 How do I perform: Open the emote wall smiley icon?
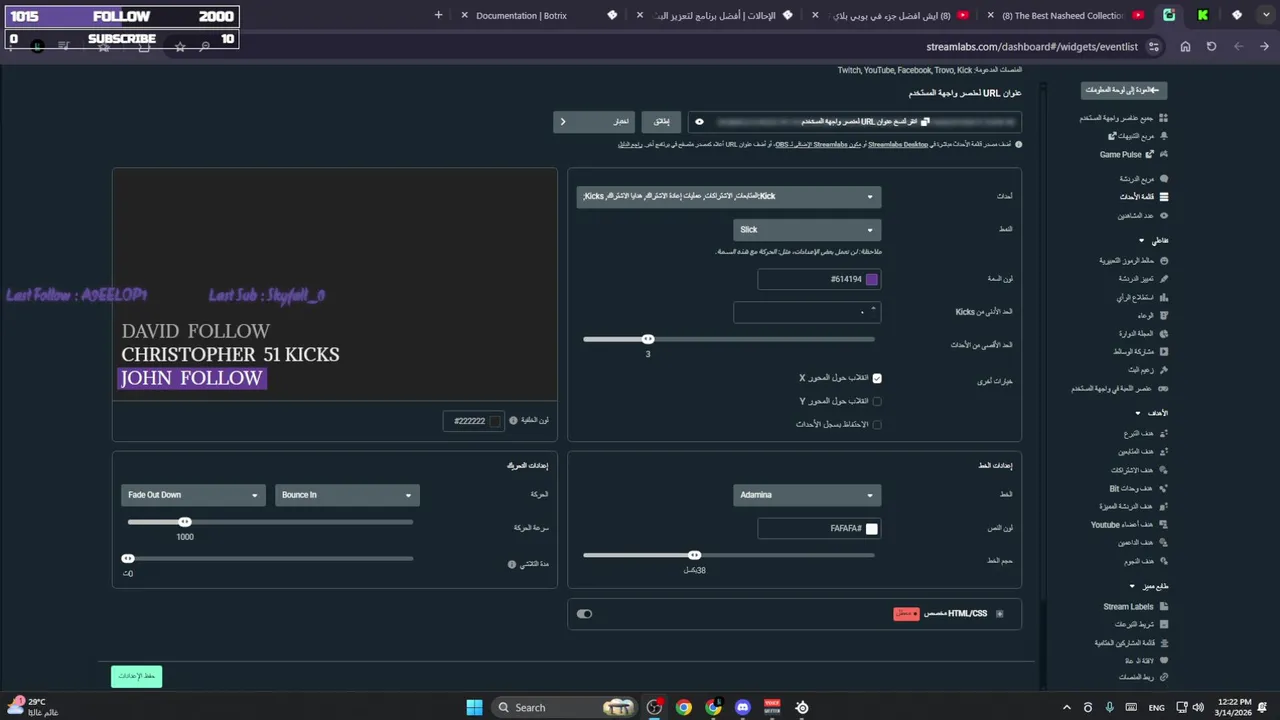1163,261
